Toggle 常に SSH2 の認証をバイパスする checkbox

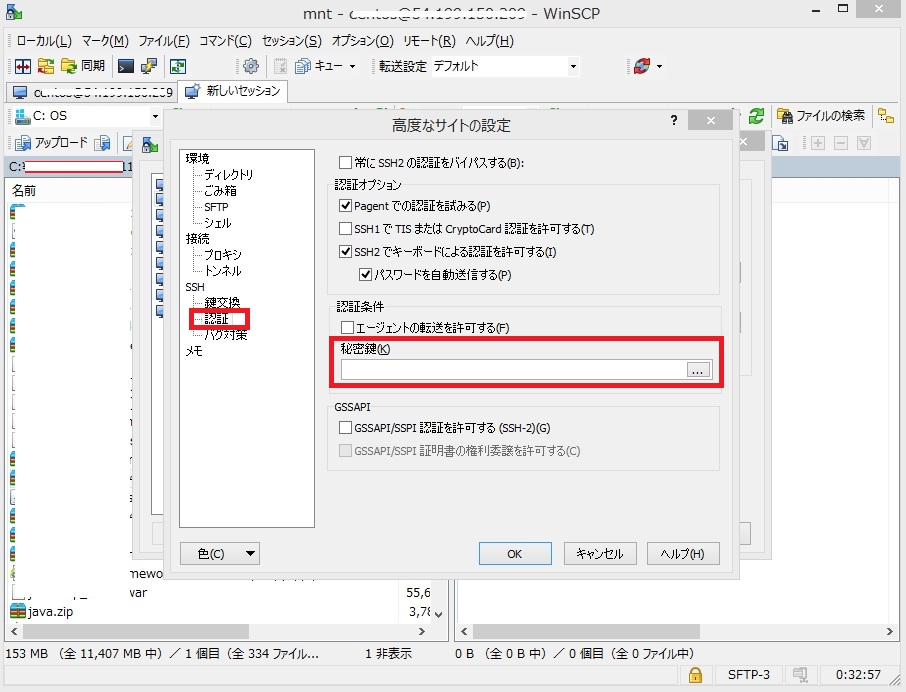click(346, 163)
